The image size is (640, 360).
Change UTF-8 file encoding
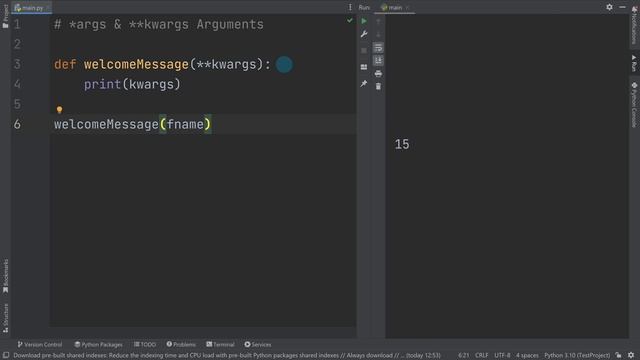click(x=502, y=356)
